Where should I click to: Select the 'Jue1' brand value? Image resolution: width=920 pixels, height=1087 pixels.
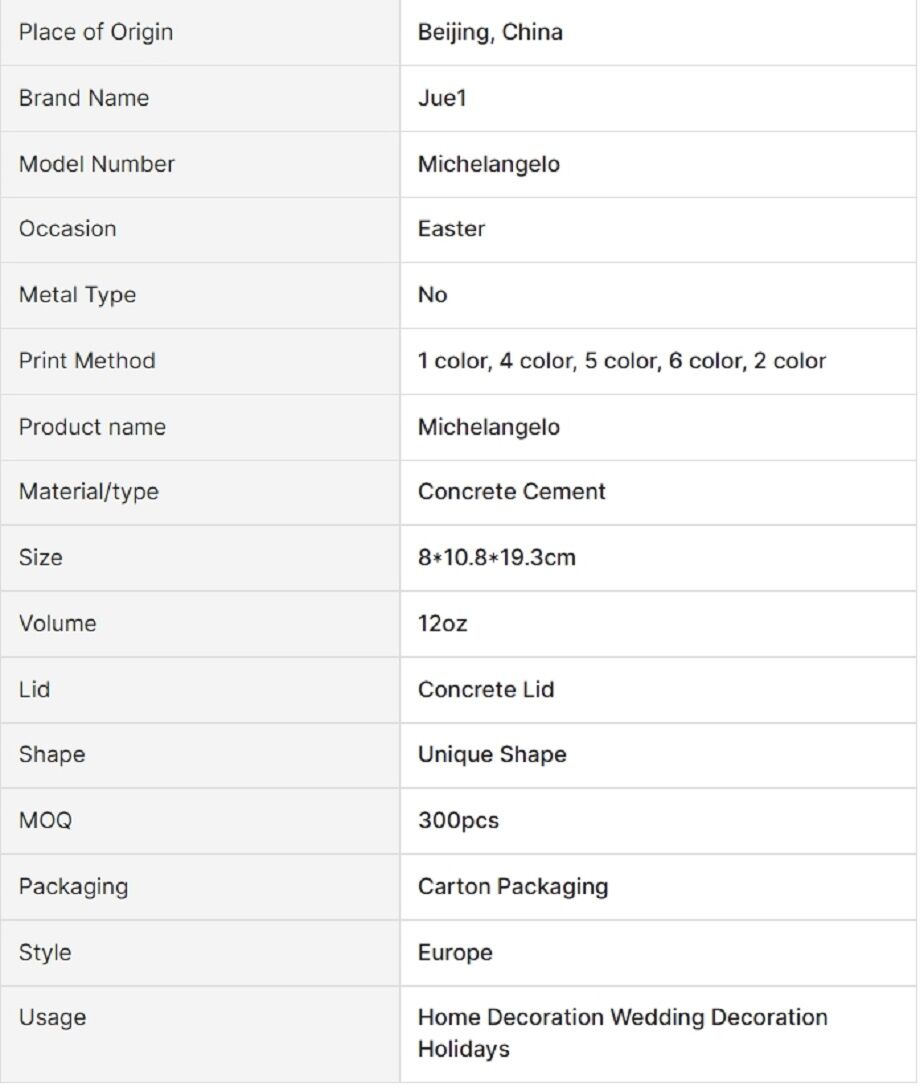pos(442,98)
